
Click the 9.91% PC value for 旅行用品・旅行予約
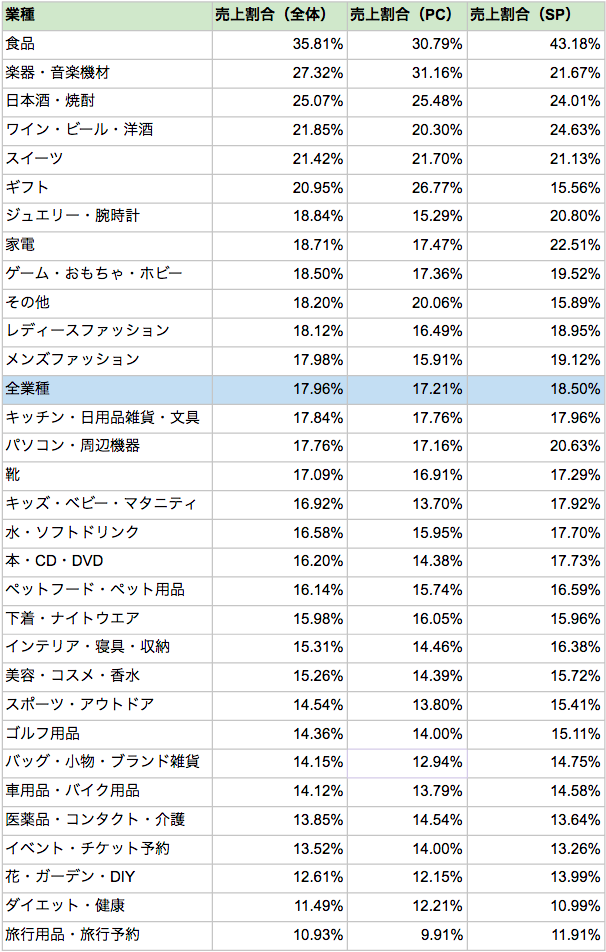(x=407, y=935)
